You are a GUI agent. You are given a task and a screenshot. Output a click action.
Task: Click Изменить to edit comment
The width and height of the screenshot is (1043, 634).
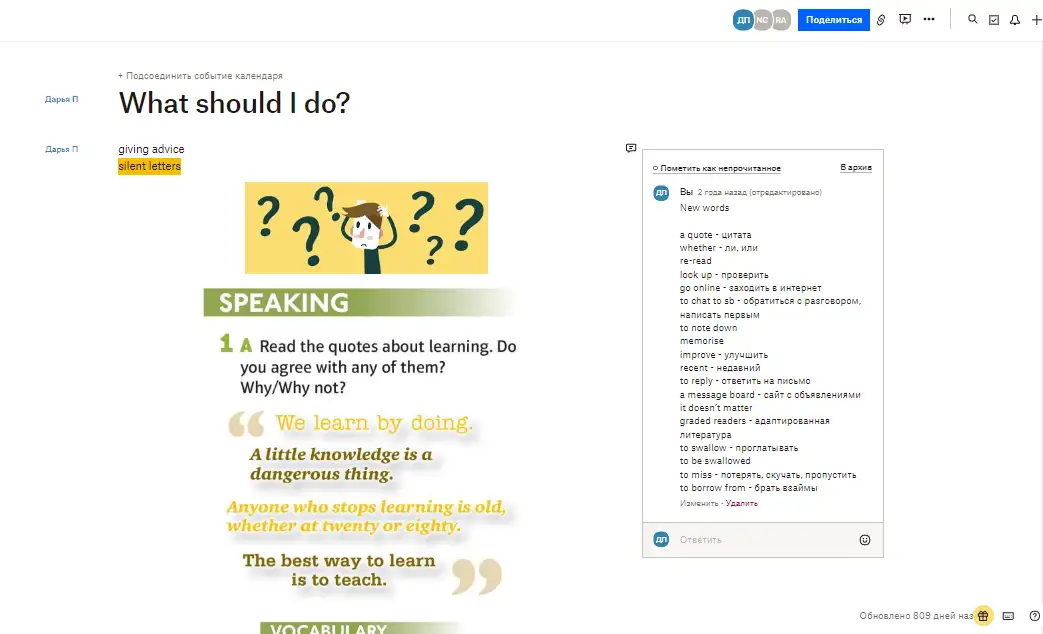(698, 504)
